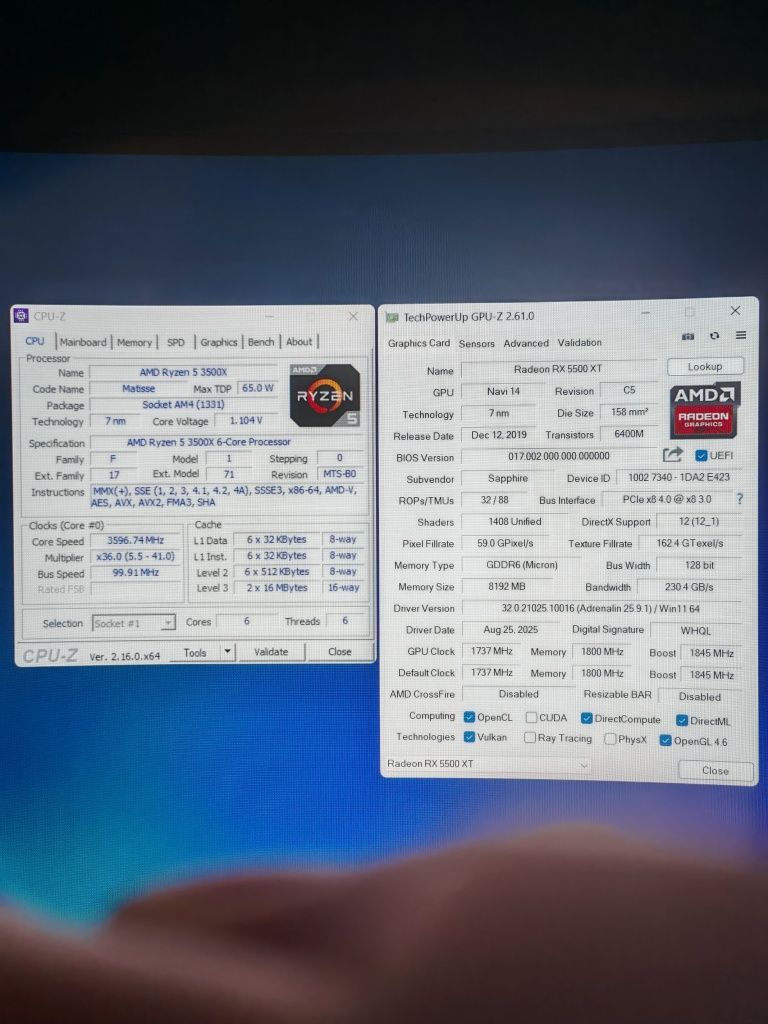
Task: Open the SPD tab in CPU-Z
Action: 176,342
